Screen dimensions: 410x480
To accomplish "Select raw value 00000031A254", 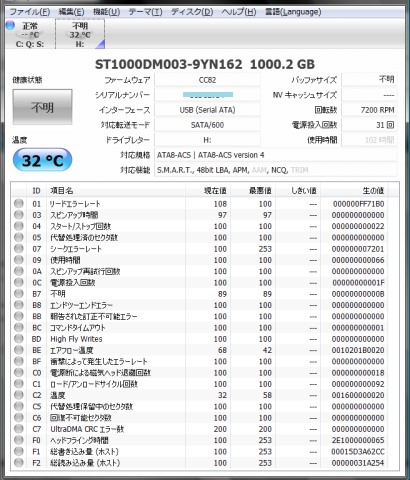I will tap(358, 463).
